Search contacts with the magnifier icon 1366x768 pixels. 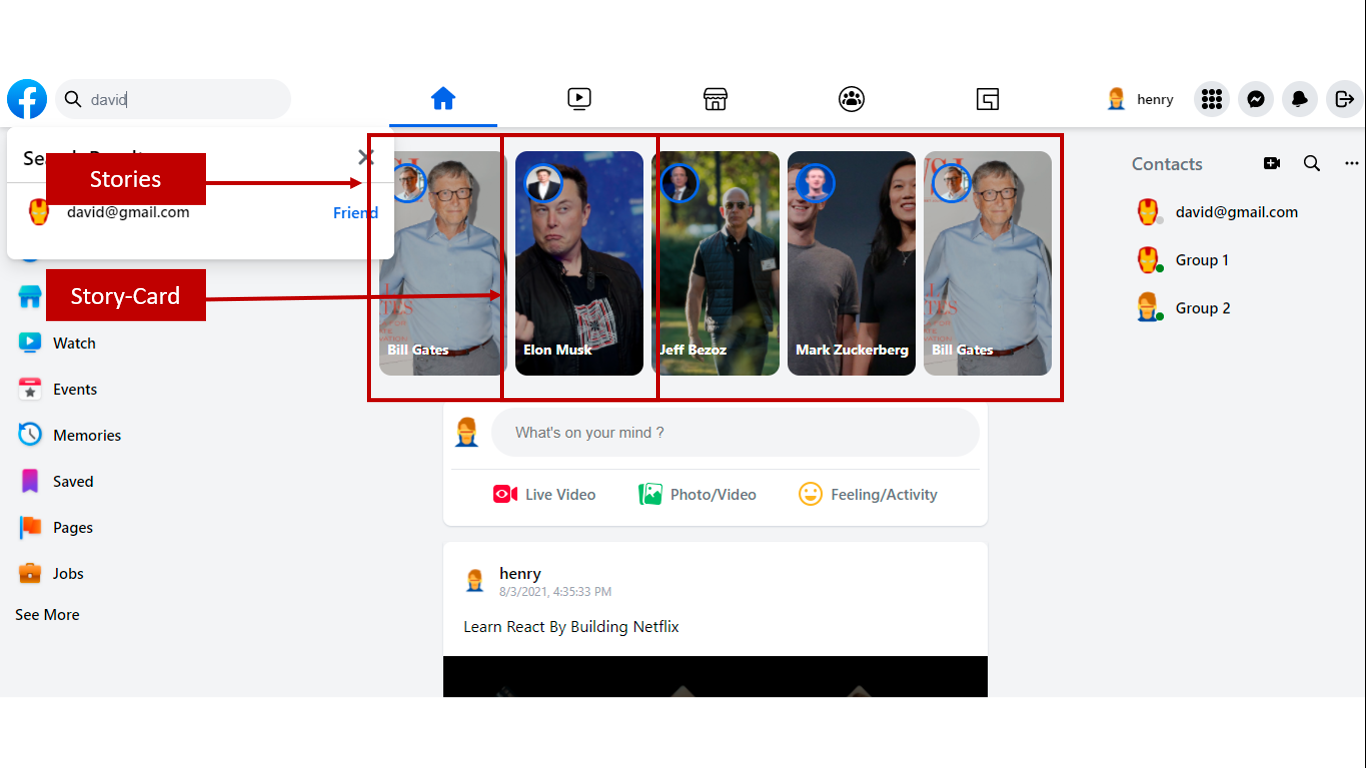(x=1312, y=163)
